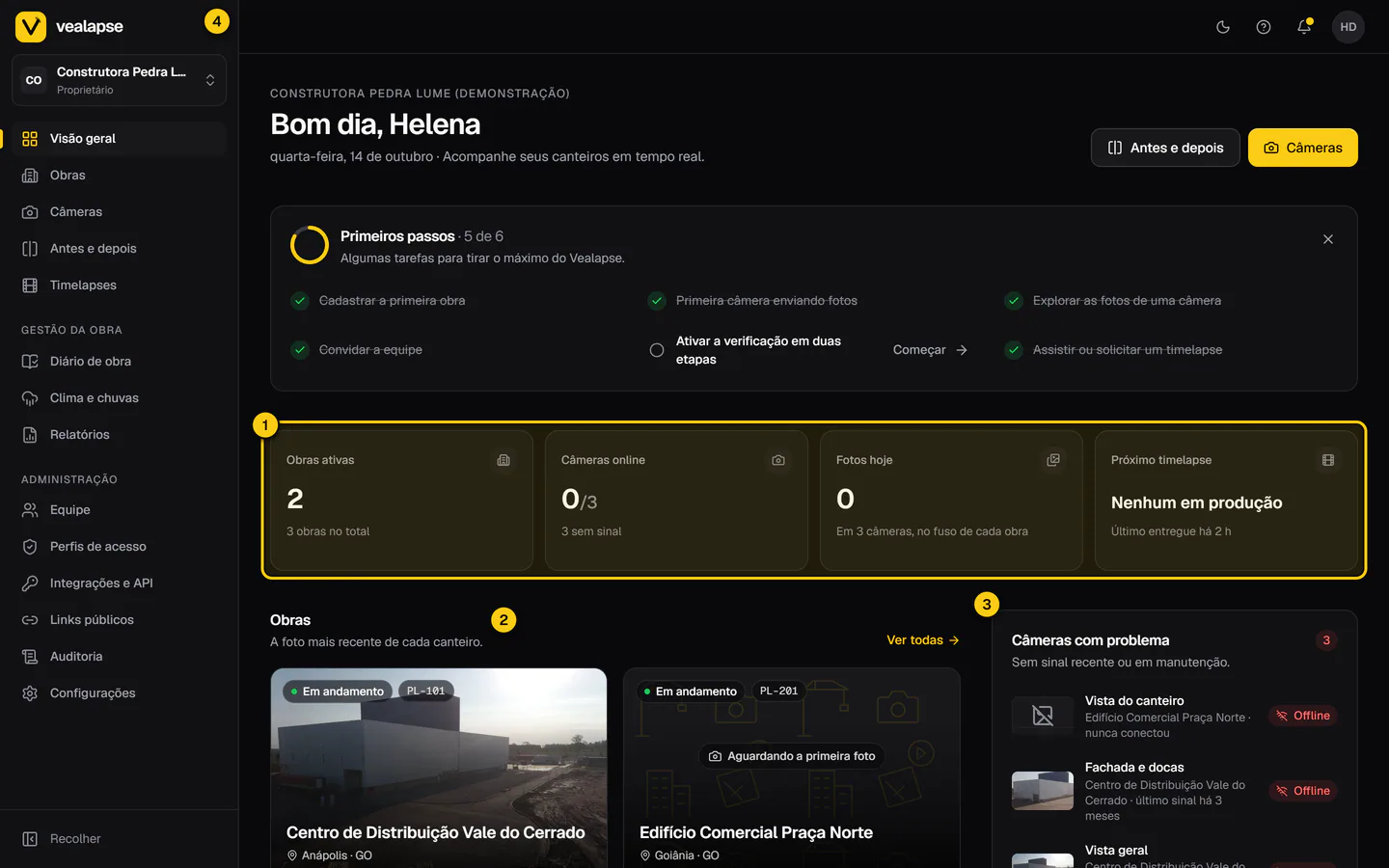The image size is (1389, 868).
Task: Open the HD user avatar menu
Action: [1348, 27]
